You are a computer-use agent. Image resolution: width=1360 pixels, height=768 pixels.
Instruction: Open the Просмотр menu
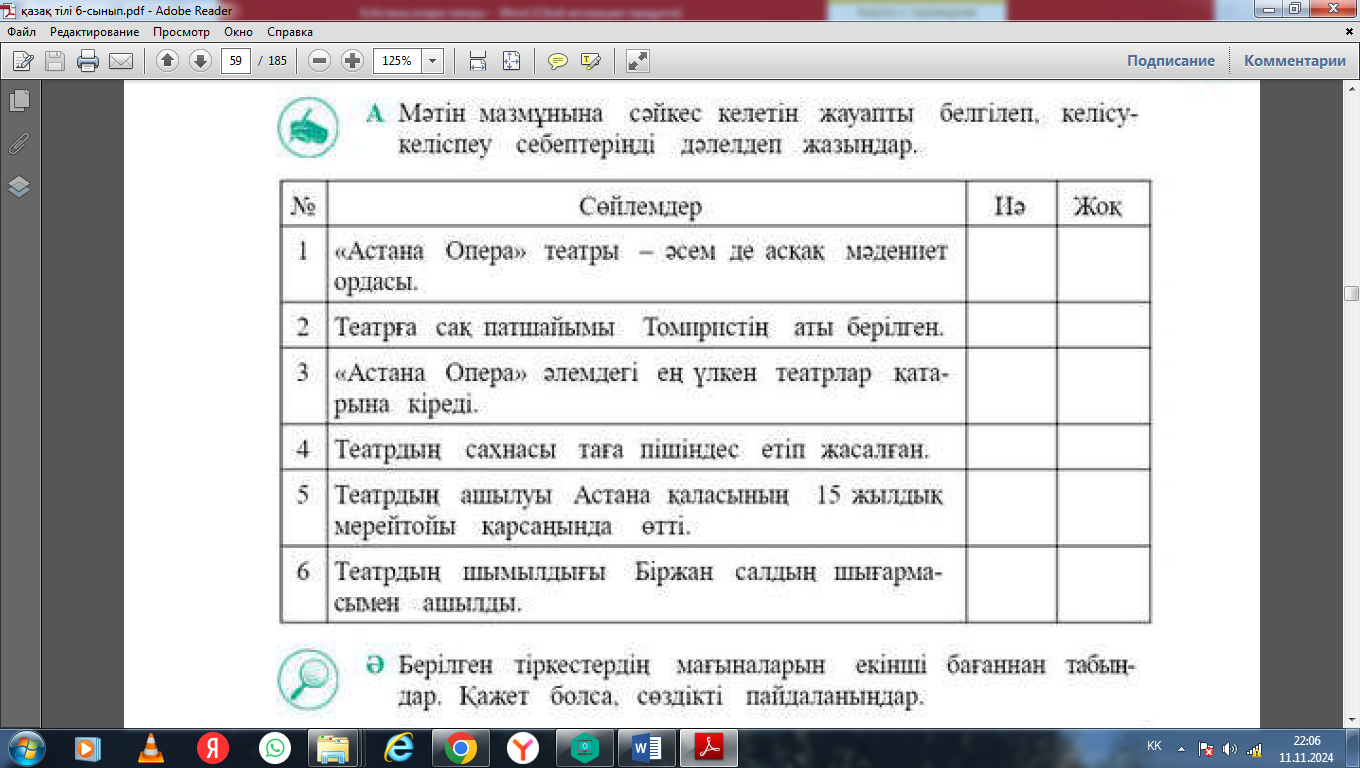pos(182,32)
